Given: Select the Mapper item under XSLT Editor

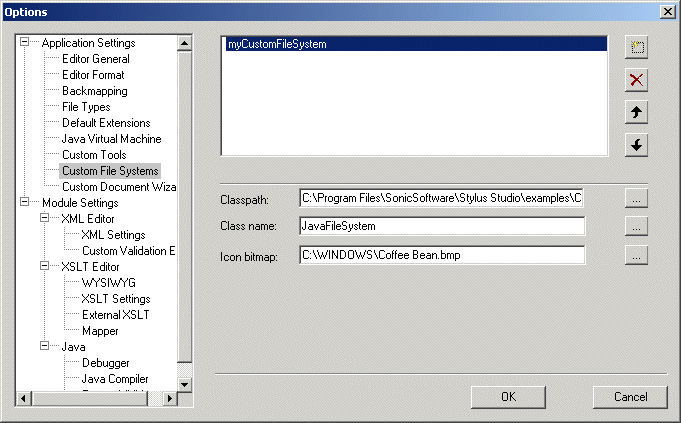Looking at the screenshot, I should click(100, 331).
